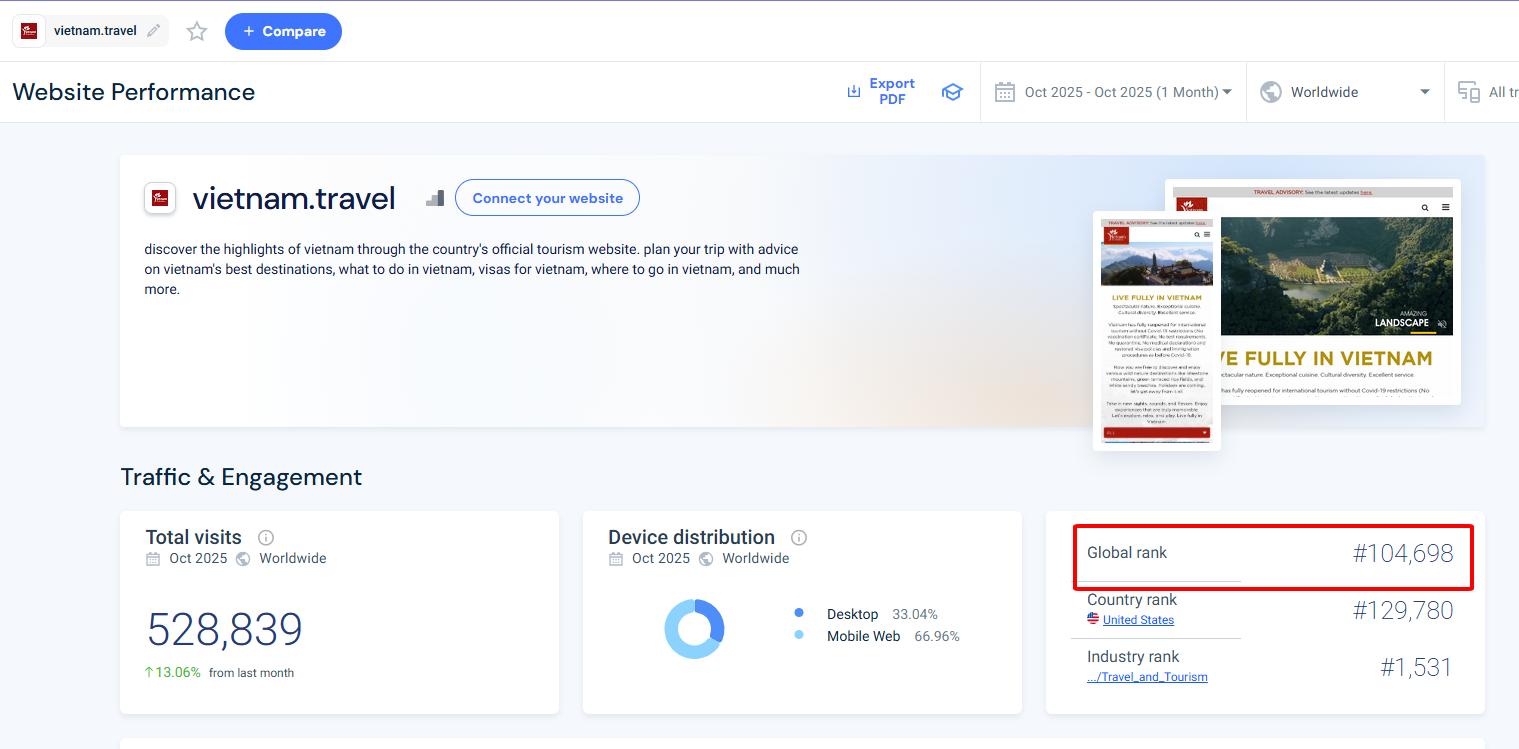1519x749 pixels.
Task: Toggle the Desktop legend dot
Action: tap(797, 614)
